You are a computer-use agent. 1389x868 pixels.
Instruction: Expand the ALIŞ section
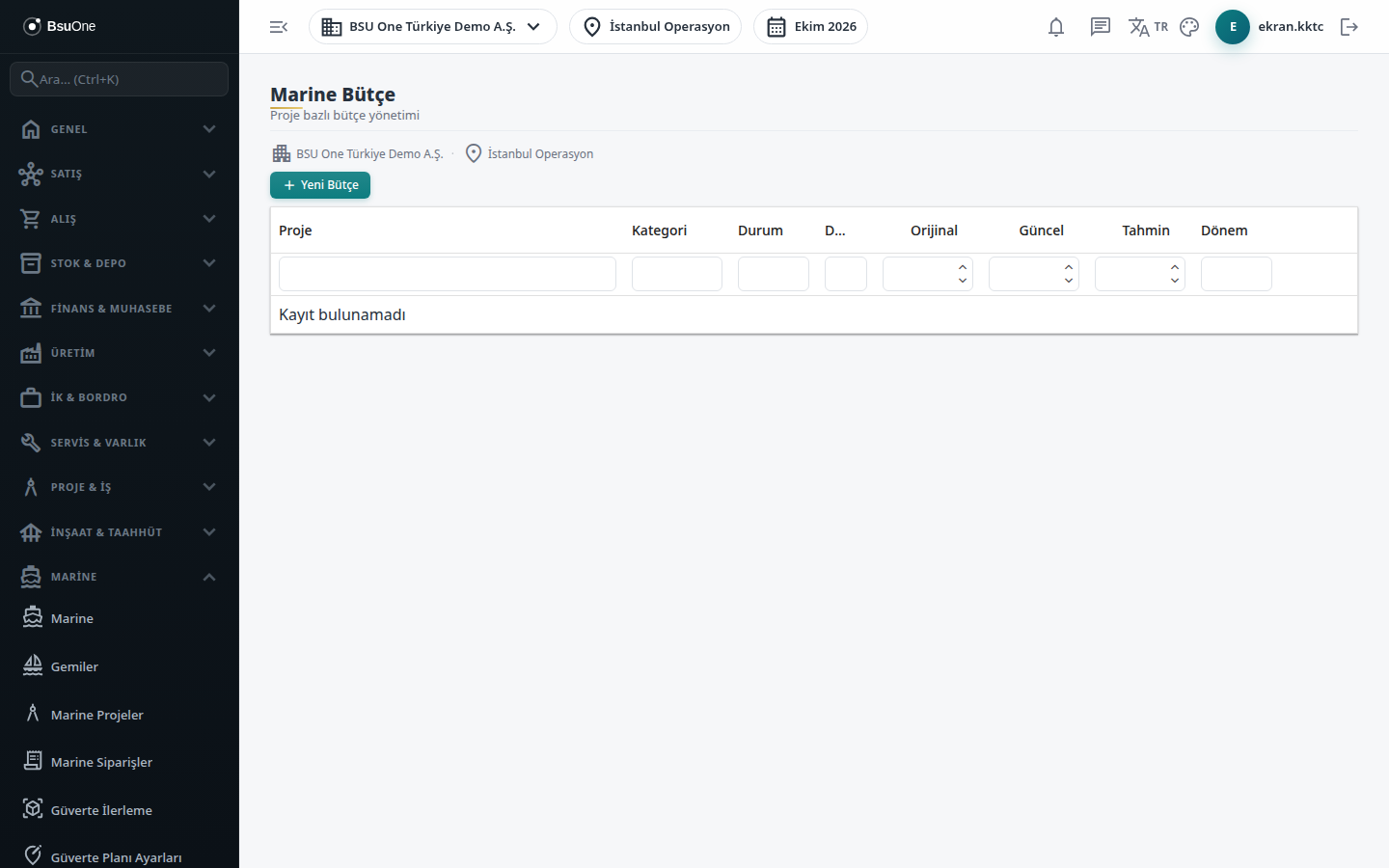pyautogui.click(x=120, y=219)
